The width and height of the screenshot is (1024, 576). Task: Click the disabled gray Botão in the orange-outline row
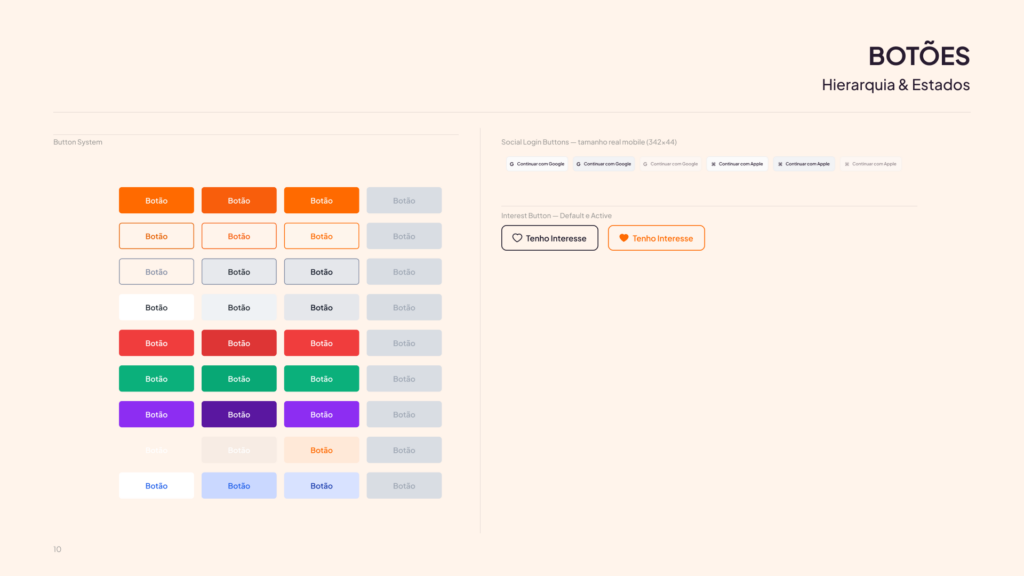(404, 236)
